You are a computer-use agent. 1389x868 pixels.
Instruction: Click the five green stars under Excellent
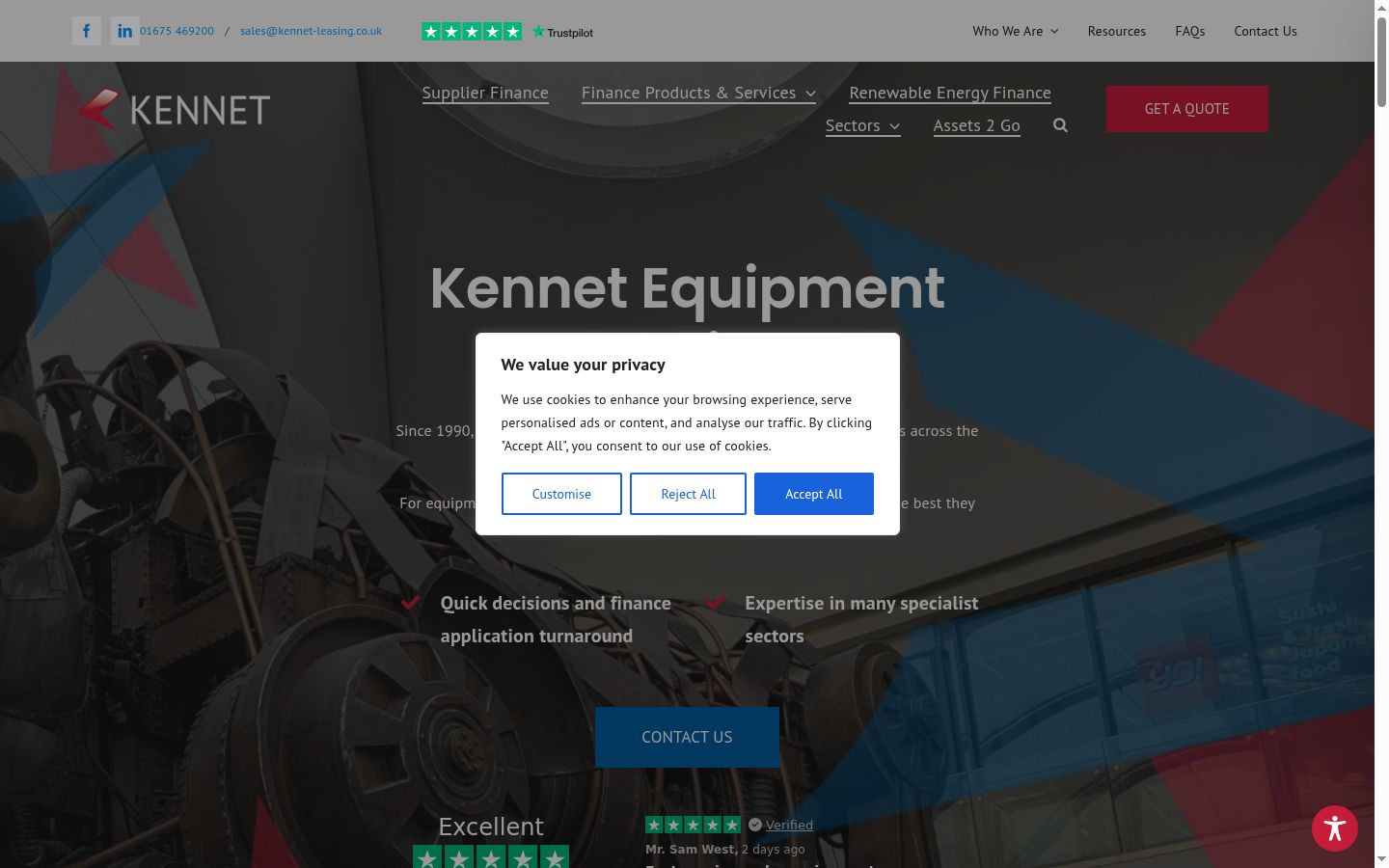(x=491, y=856)
